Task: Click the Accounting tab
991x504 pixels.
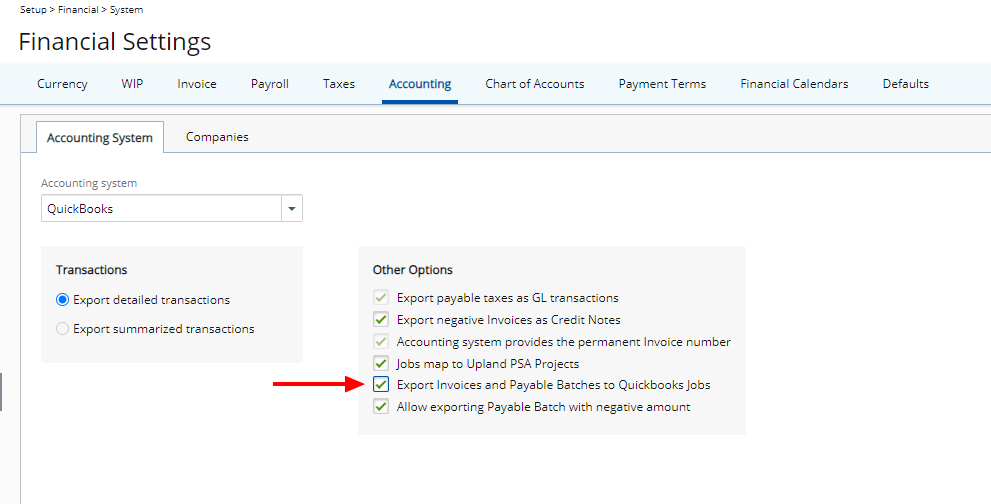Action: (x=420, y=84)
